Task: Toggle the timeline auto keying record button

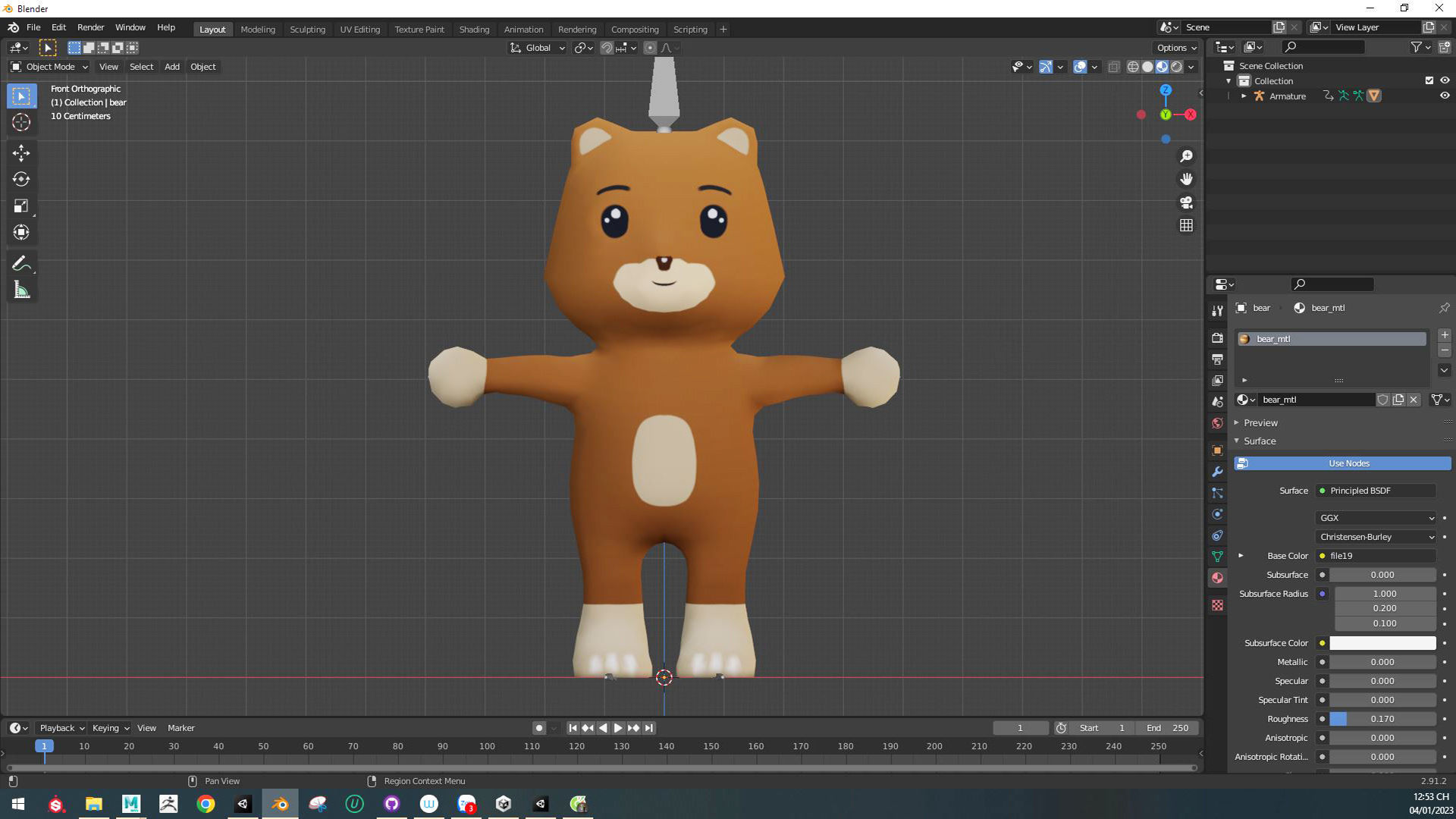Action: click(x=538, y=728)
